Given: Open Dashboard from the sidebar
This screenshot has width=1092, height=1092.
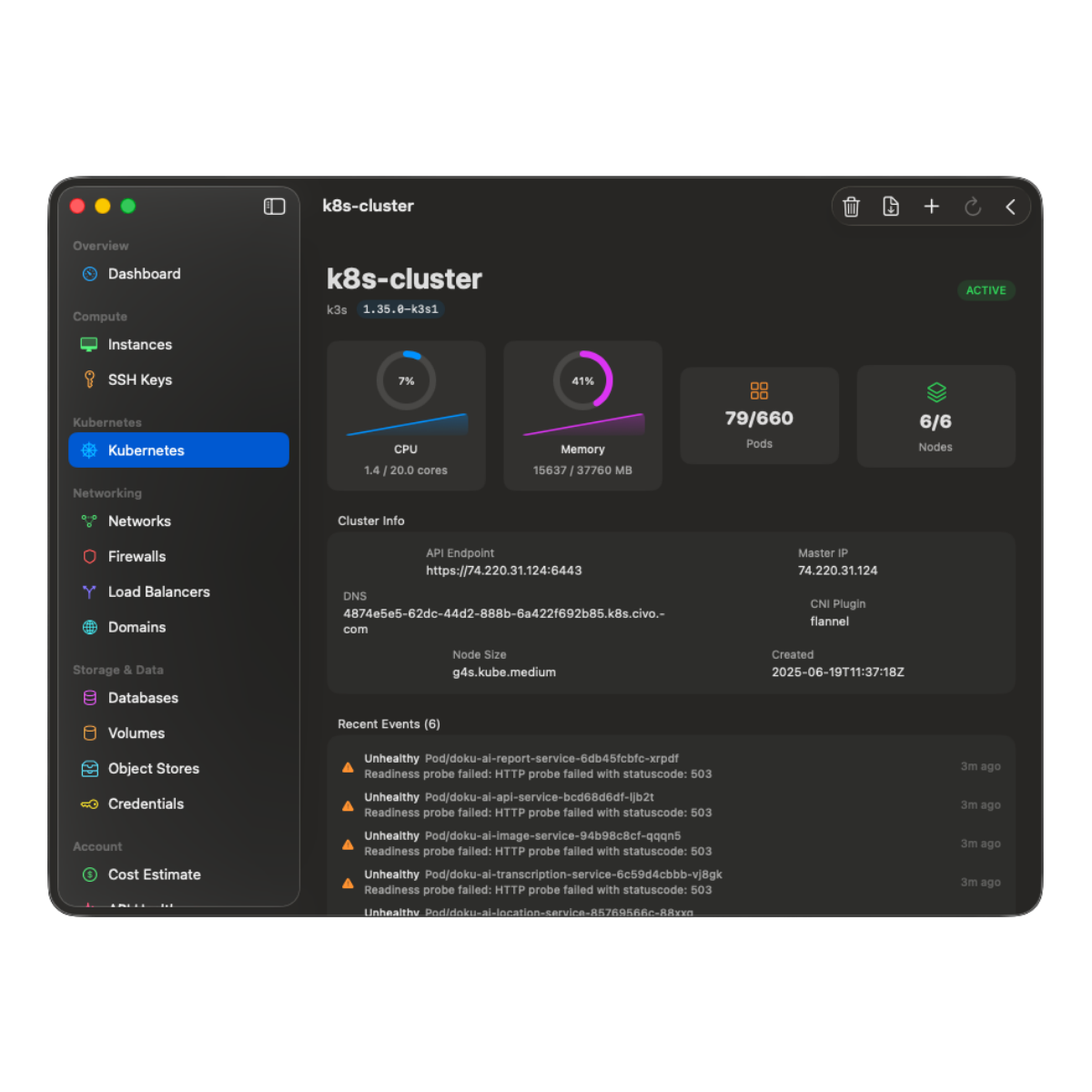Looking at the screenshot, I should [178, 274].
